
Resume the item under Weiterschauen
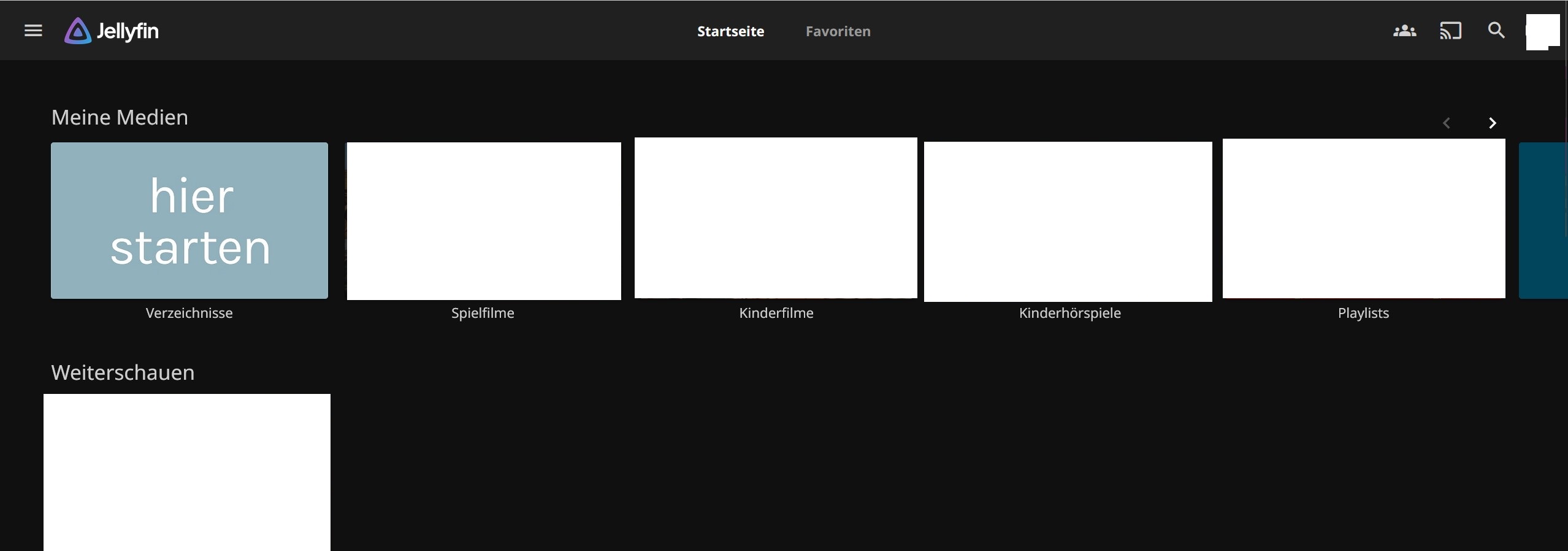[x=187, y=472]
